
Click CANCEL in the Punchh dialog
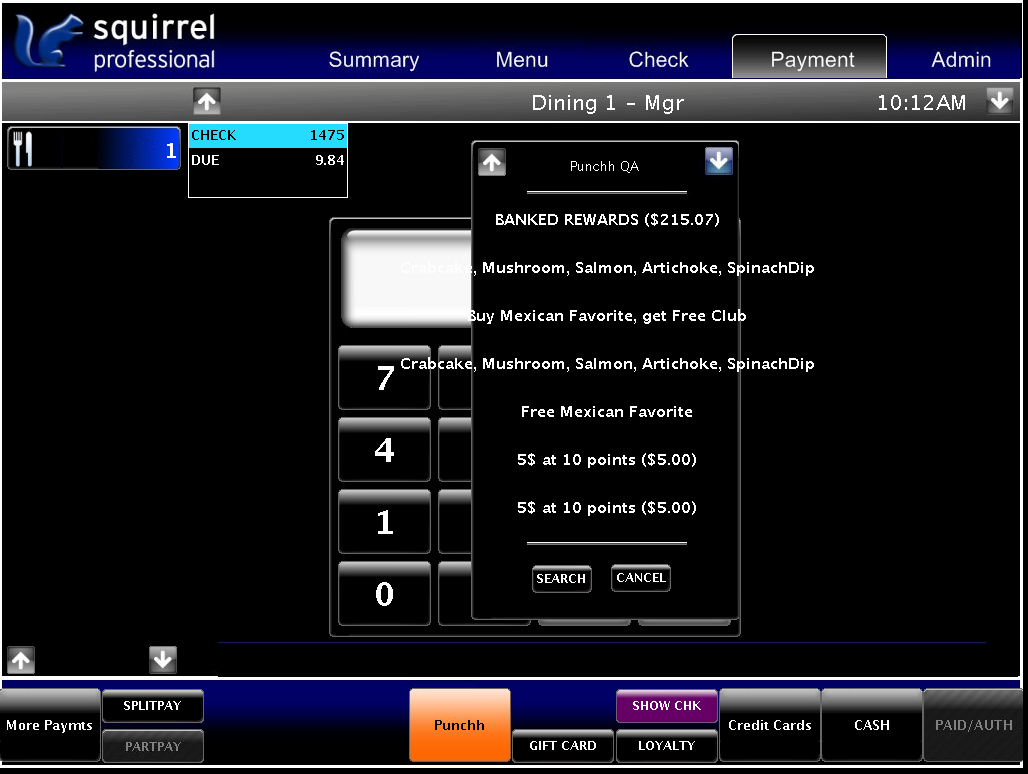(x=641, y=578)
